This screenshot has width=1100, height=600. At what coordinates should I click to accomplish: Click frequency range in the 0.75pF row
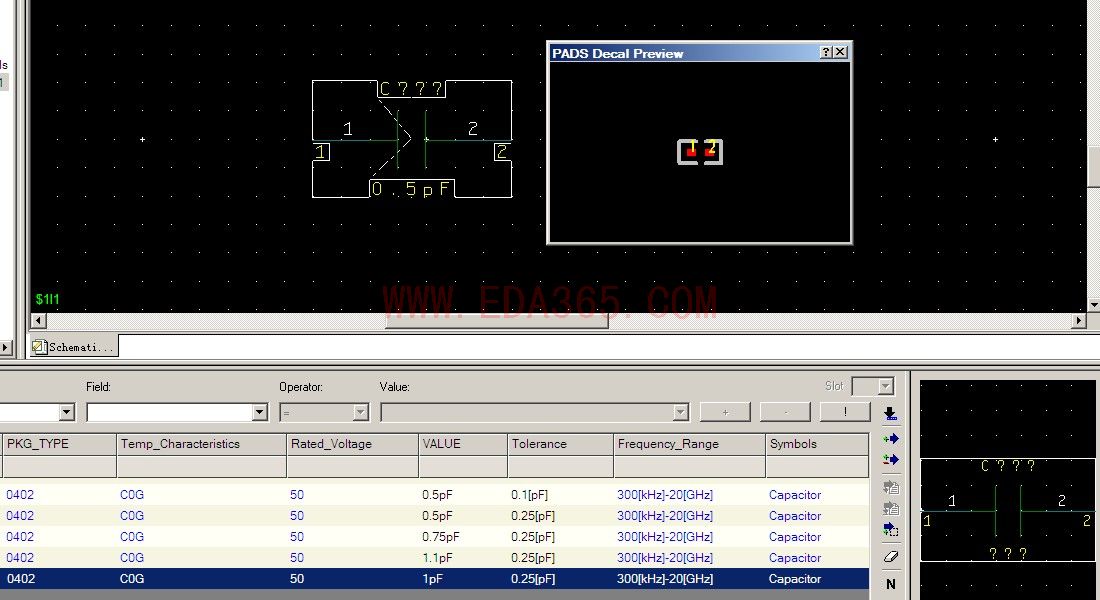(x=665, y=537)
